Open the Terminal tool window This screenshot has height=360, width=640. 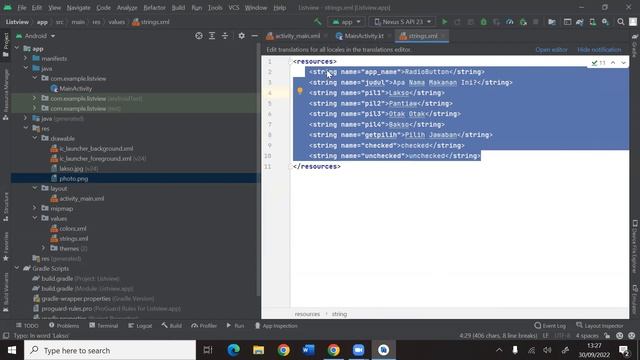point(104,326)
